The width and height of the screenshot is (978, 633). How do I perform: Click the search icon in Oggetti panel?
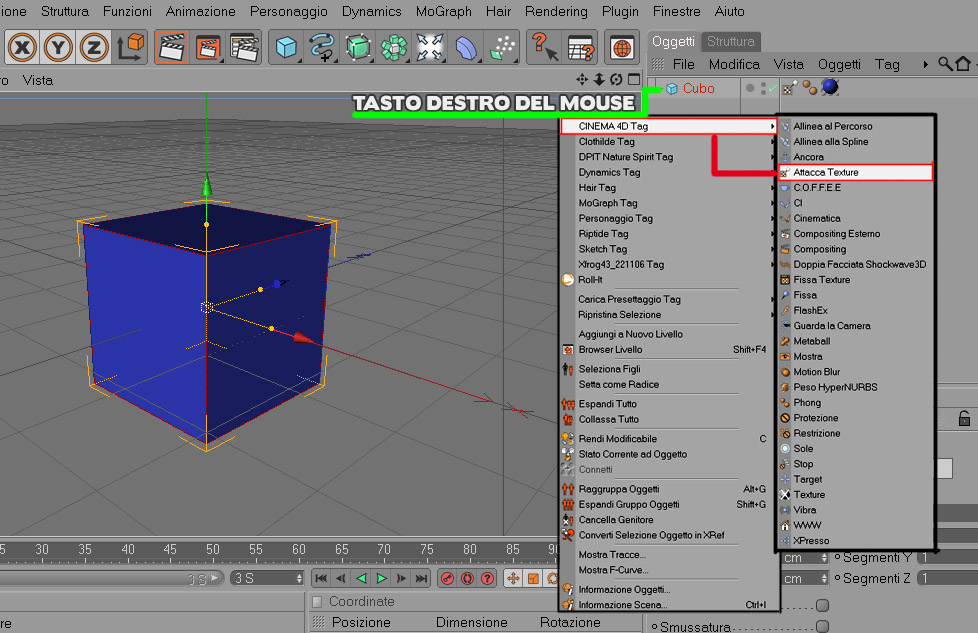pos(945,64)
